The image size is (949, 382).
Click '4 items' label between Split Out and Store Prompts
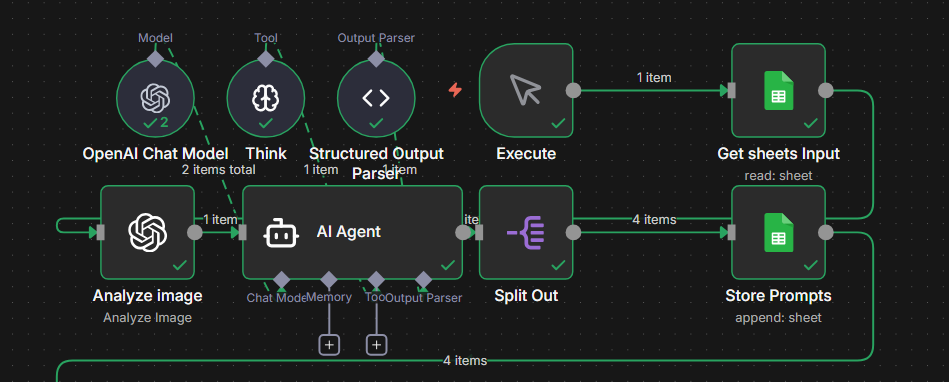point(654,220)
